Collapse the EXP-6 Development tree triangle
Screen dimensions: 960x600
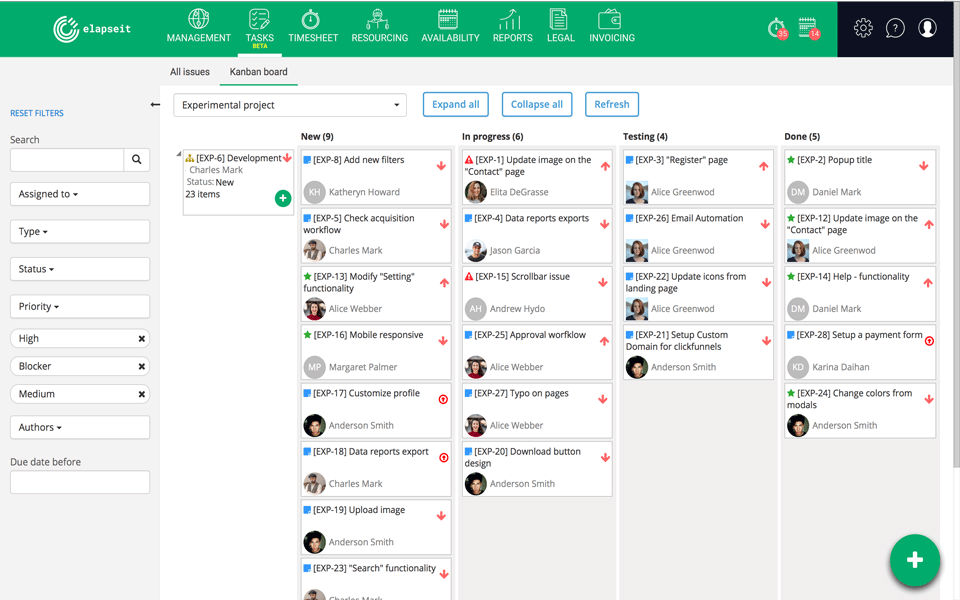pyautogui.click(x=179, y=154)
